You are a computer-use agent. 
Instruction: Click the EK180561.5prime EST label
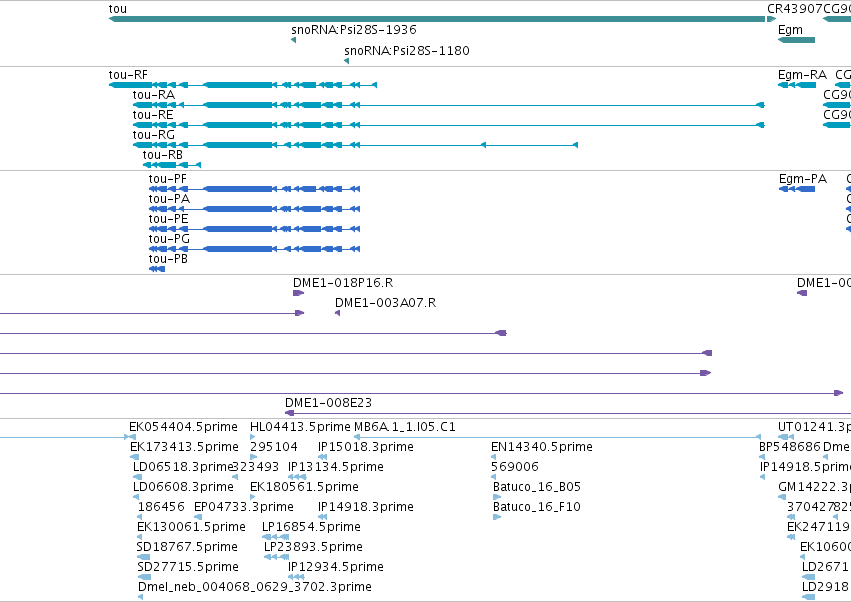(x=304, y=487)
